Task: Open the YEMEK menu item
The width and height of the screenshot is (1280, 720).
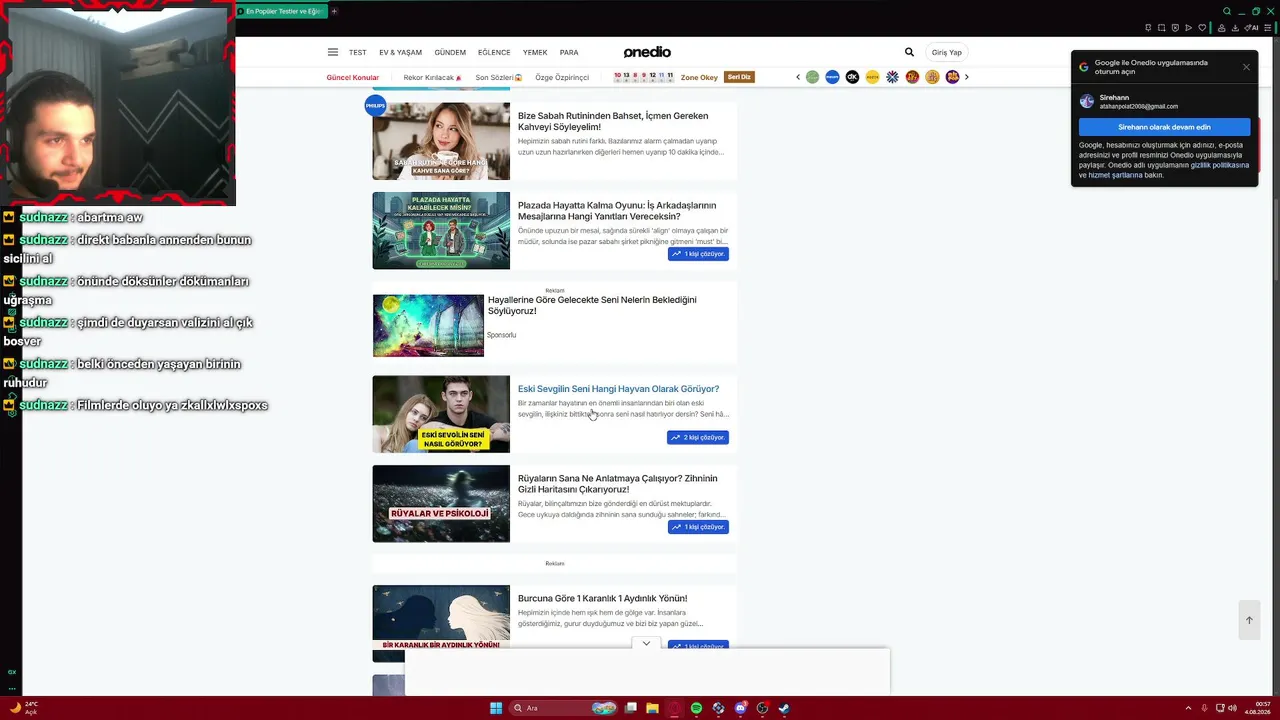Action: 535,52
